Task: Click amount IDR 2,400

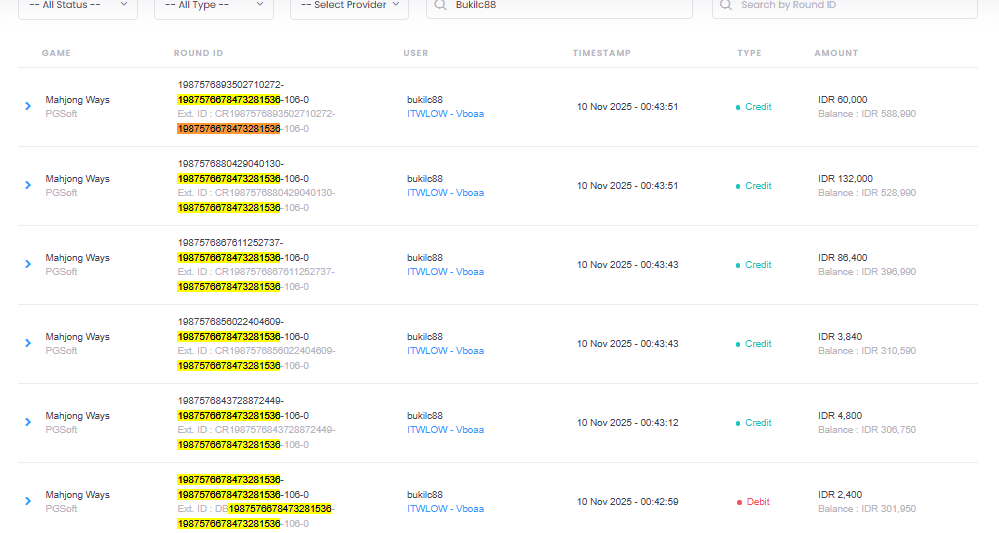Action: click(x=840, y=495)
